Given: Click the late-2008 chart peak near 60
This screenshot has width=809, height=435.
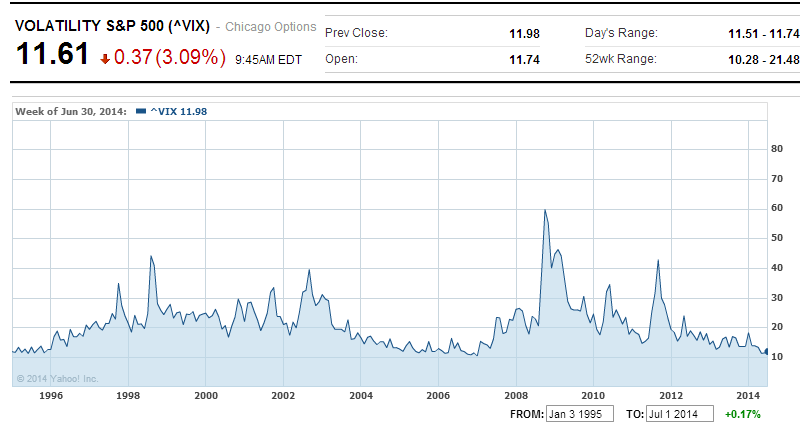Looking at the screenshot, I should point(545,211).
